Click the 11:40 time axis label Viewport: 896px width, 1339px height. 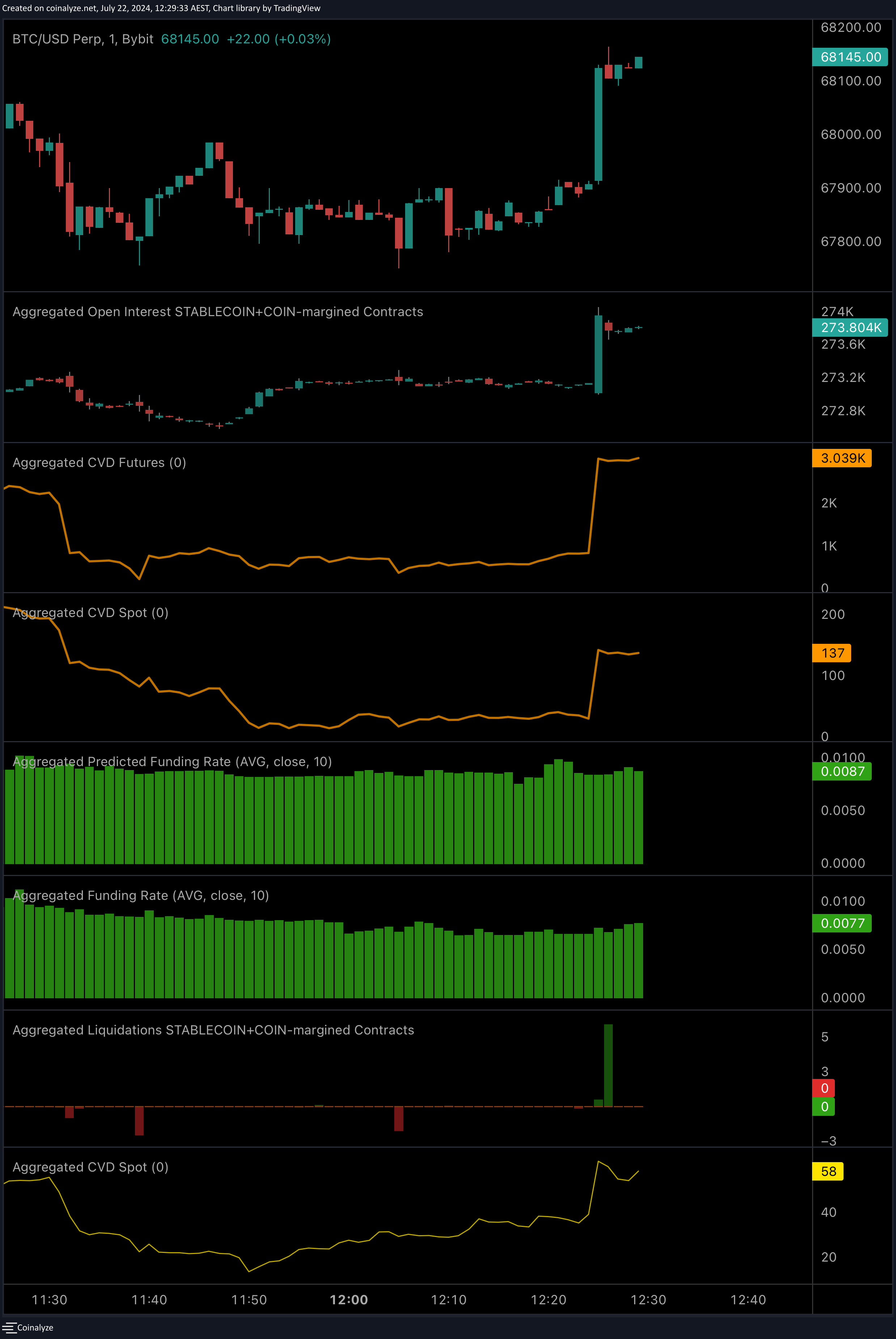pyautogui.click(x=149, y=1300)
